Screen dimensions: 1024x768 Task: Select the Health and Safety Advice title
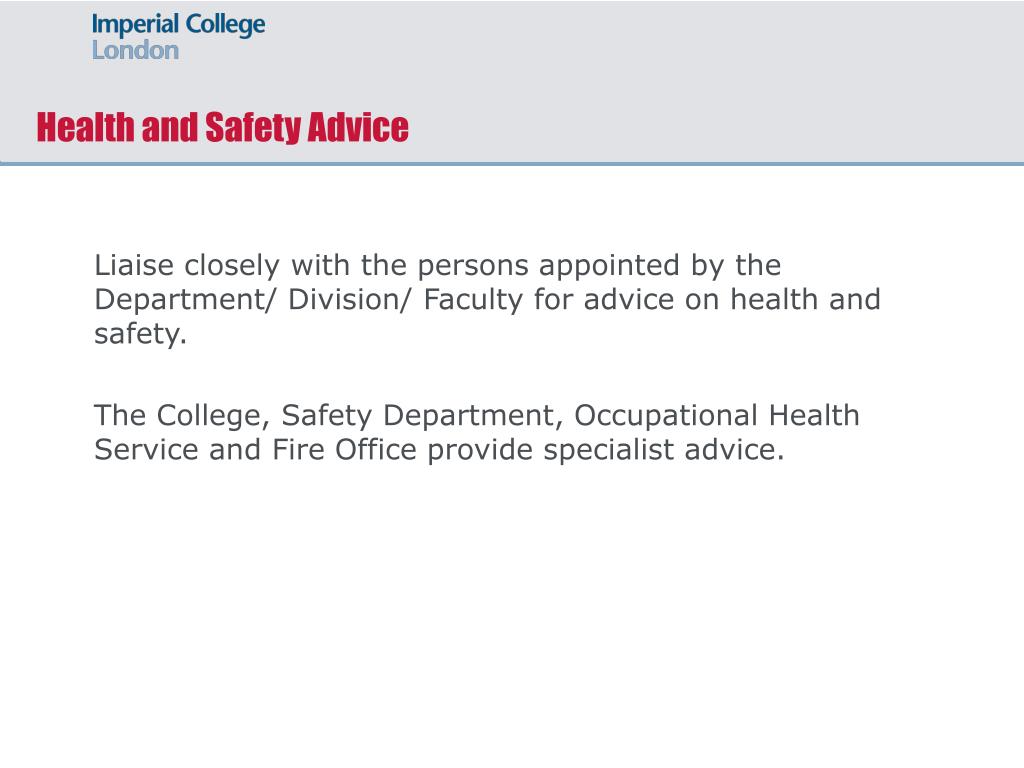[x=223, y=127]
